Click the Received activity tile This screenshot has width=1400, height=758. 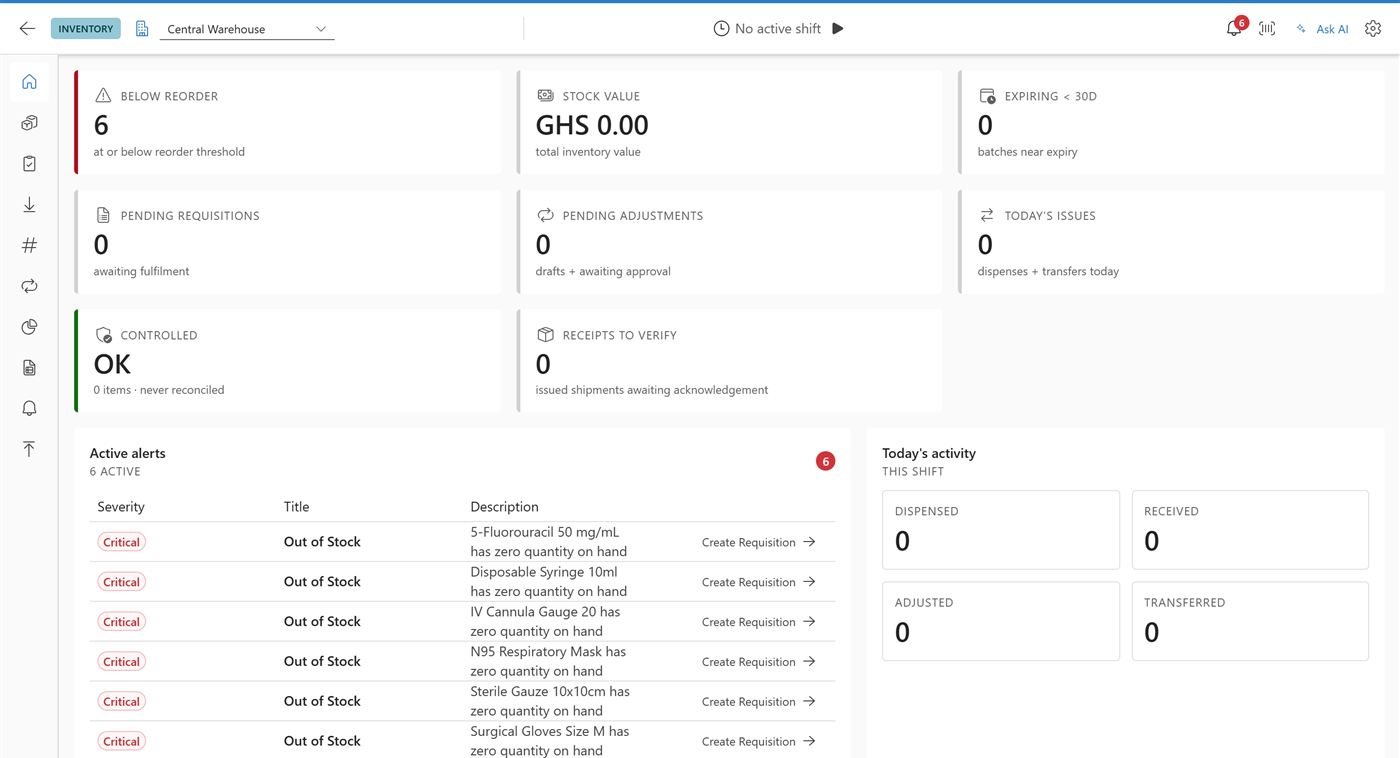pyautogui.click(x=1250, y=530)
